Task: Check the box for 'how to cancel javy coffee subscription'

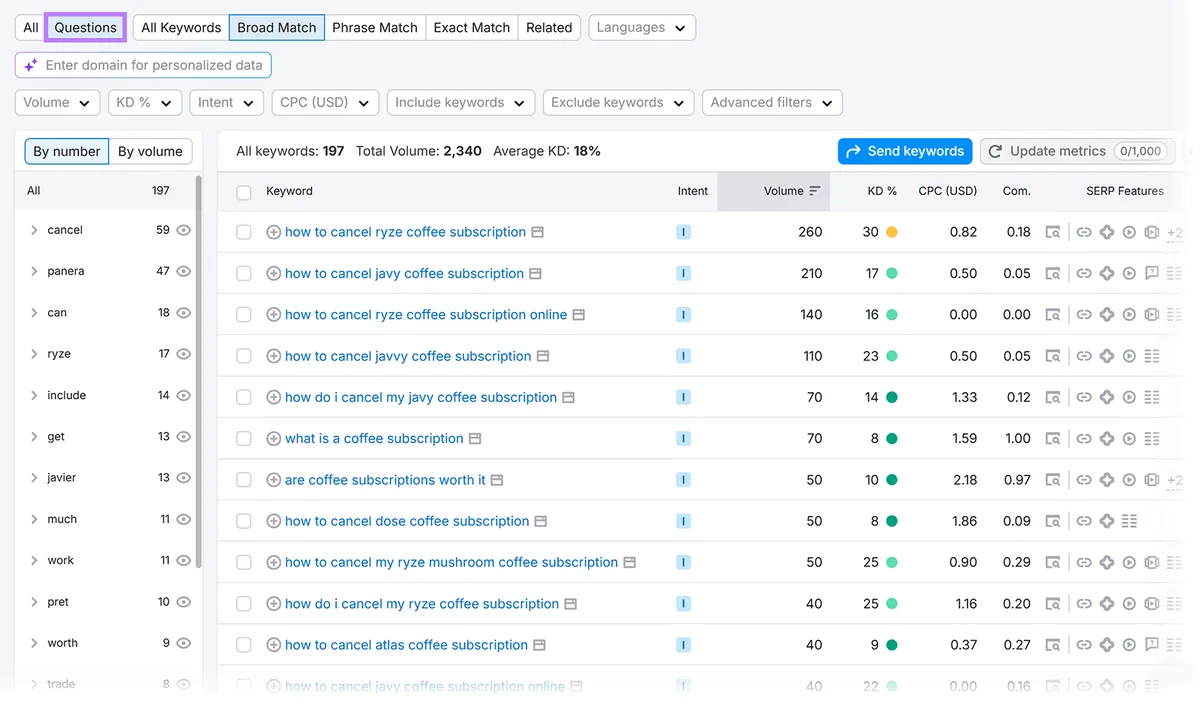Action: coord(244,274)
